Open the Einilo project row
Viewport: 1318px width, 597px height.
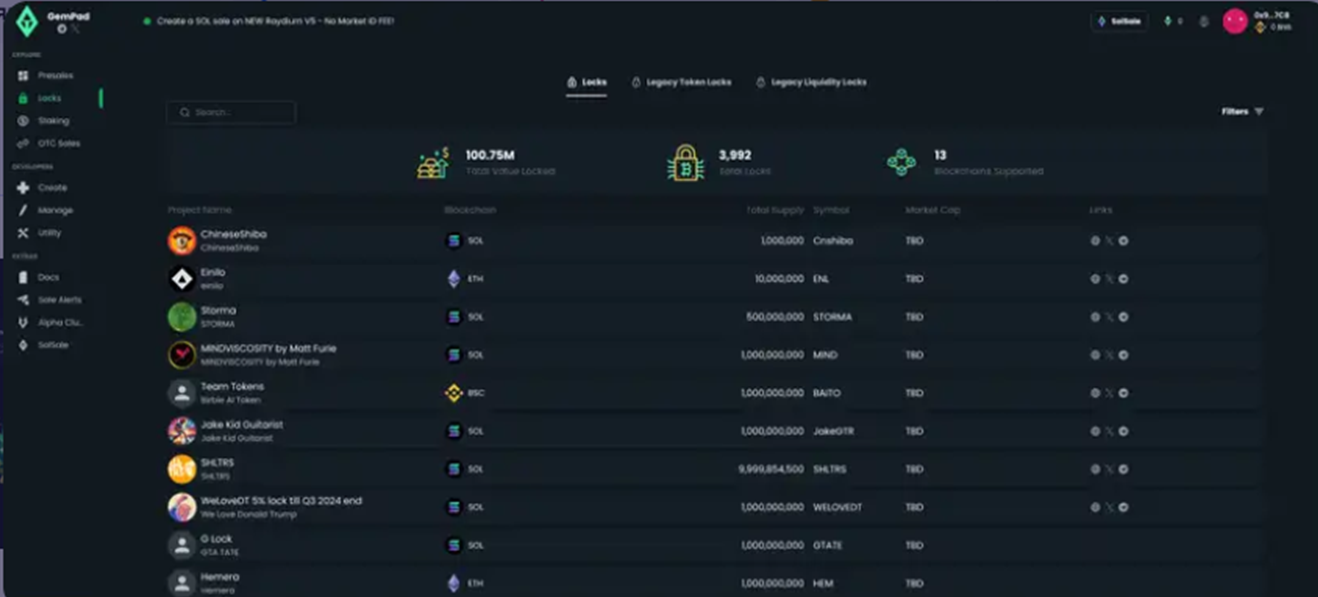[x=715, y=279]
